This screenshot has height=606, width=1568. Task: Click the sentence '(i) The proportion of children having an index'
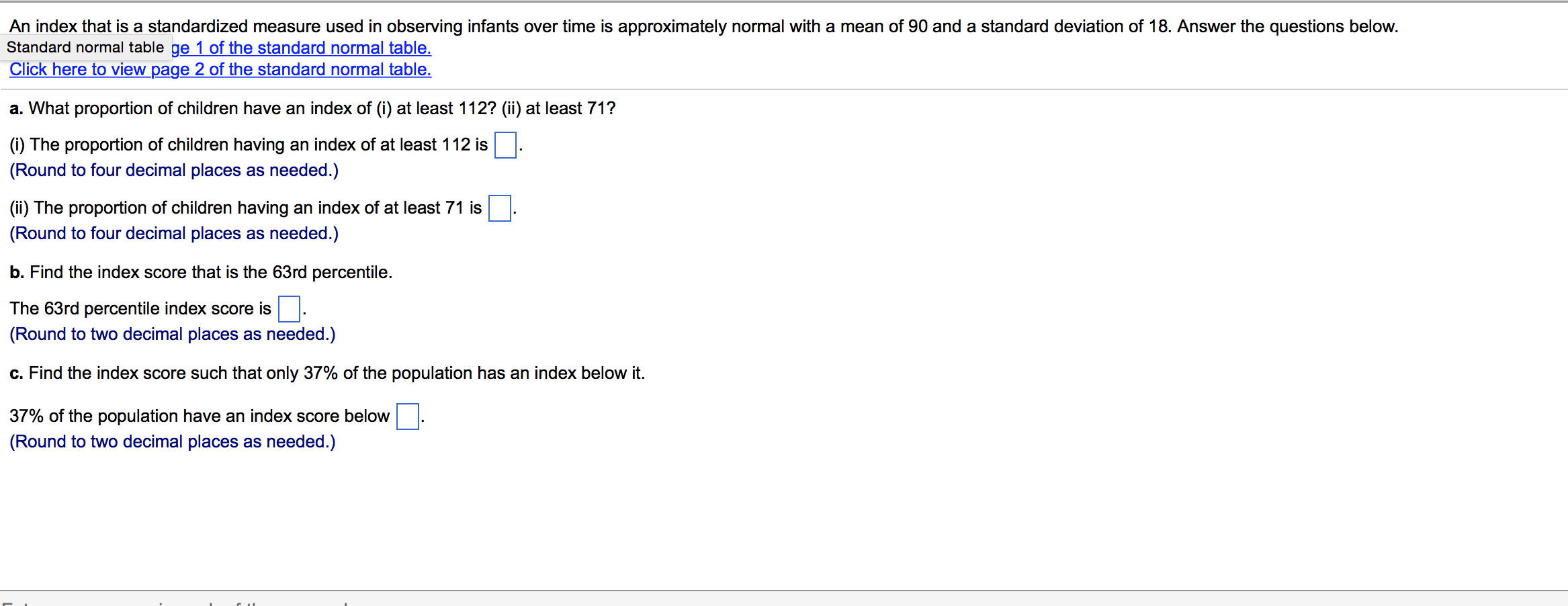249,145
